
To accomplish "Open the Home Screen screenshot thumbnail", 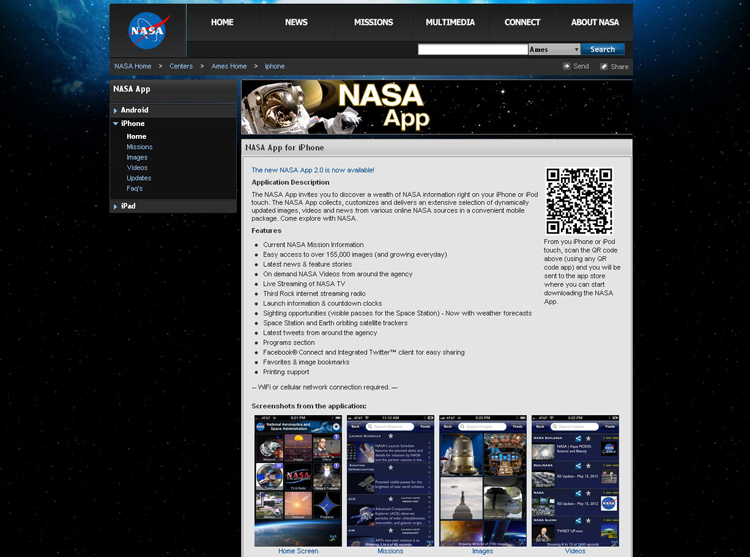I will click(298, 480).
